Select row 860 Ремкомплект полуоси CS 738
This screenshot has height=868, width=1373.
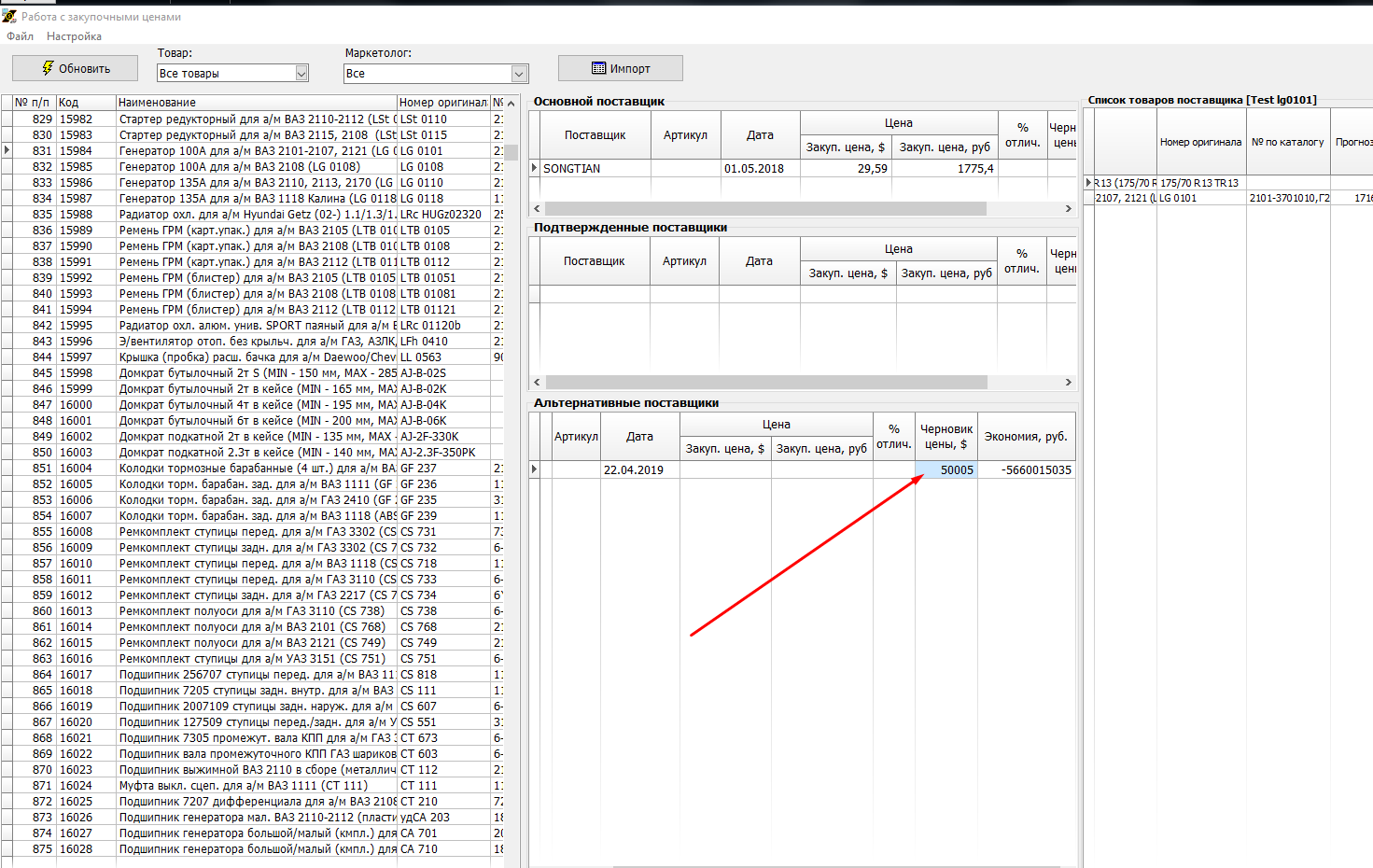[252, 610]
